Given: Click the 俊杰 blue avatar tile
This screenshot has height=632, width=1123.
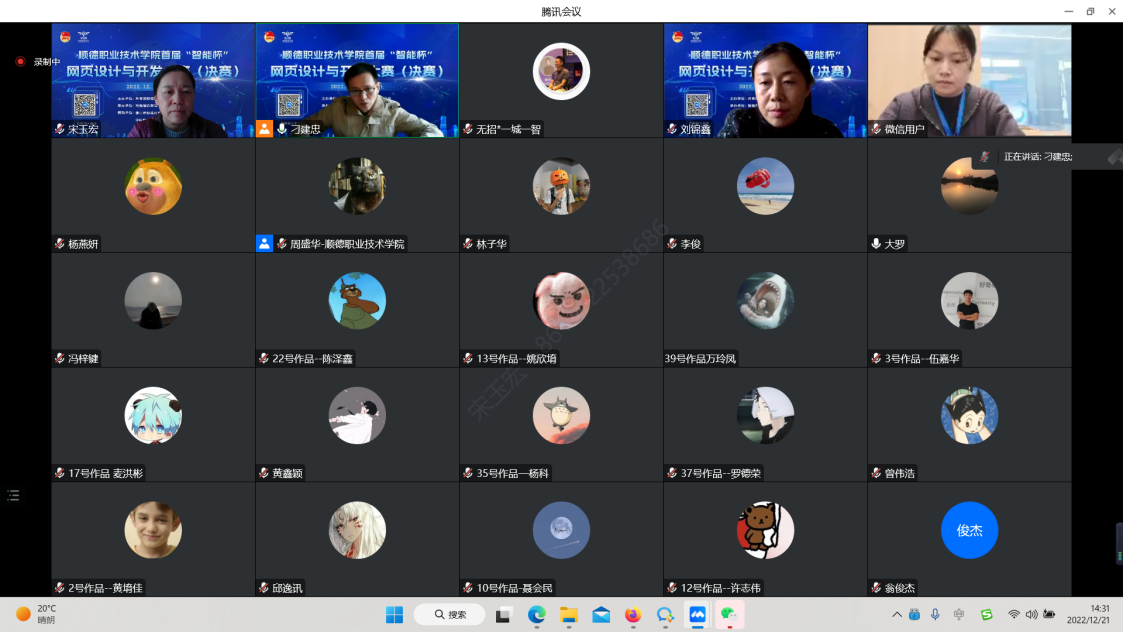Looking at the screenshot, I should [x=969, y=530].
